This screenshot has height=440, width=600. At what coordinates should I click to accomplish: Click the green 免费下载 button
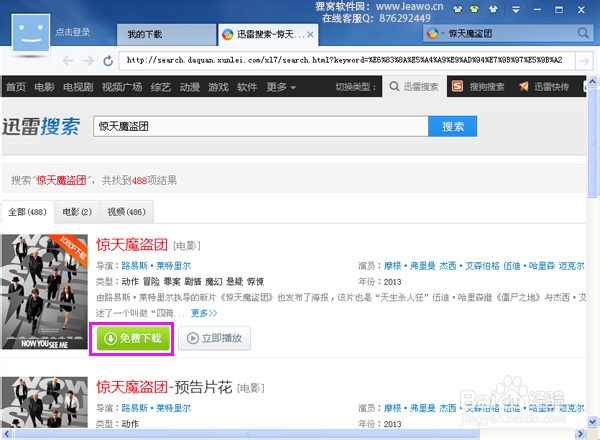[133, 338]
